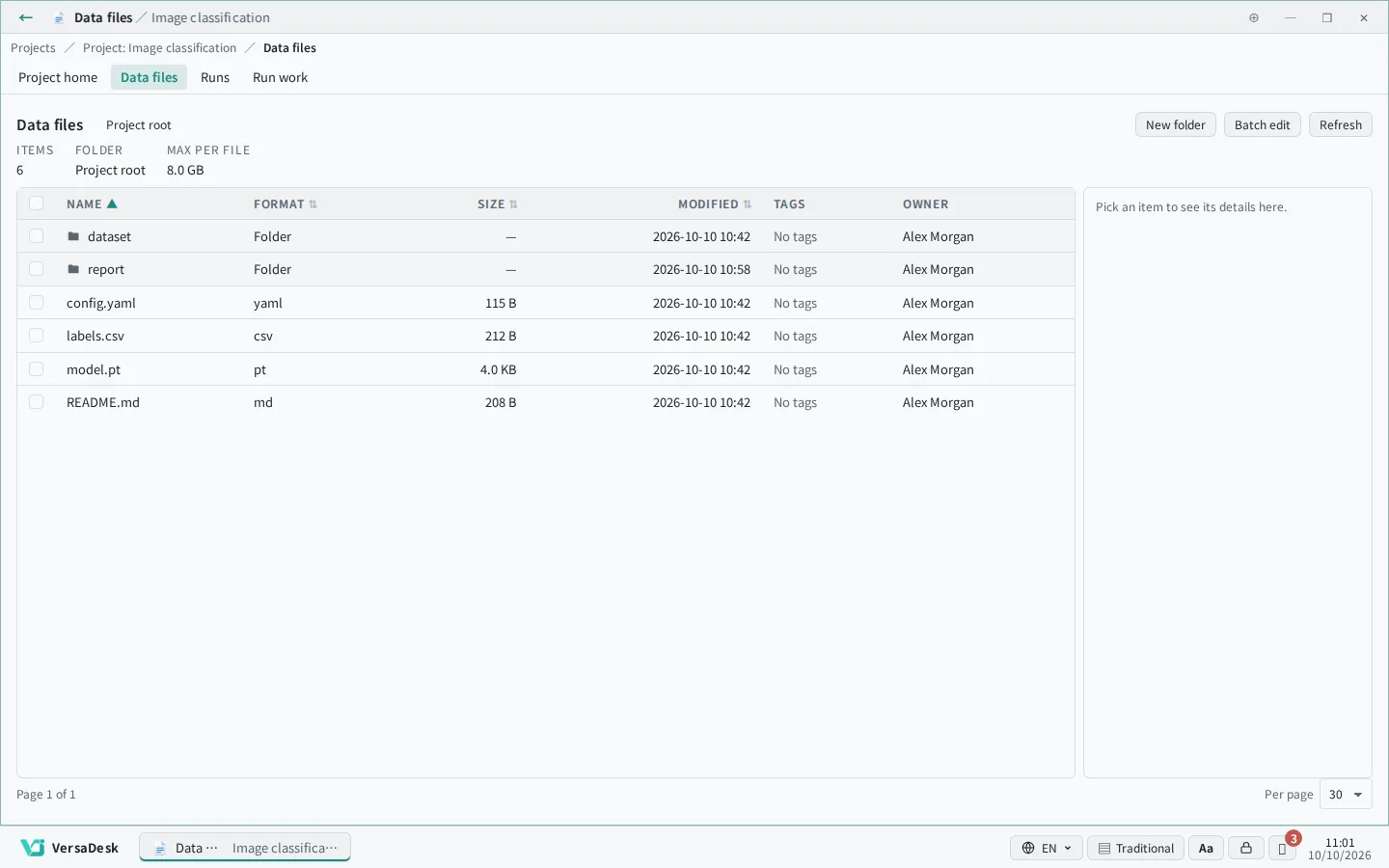
Task: Click the lock icon in taskbar
Action: tap(1246, 848)
